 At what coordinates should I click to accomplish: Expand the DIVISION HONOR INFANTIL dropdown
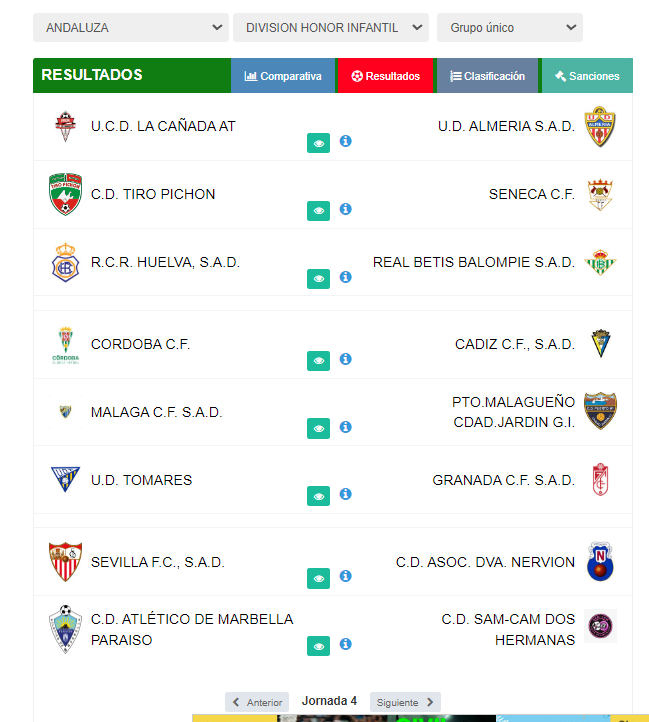coord(331,28)
